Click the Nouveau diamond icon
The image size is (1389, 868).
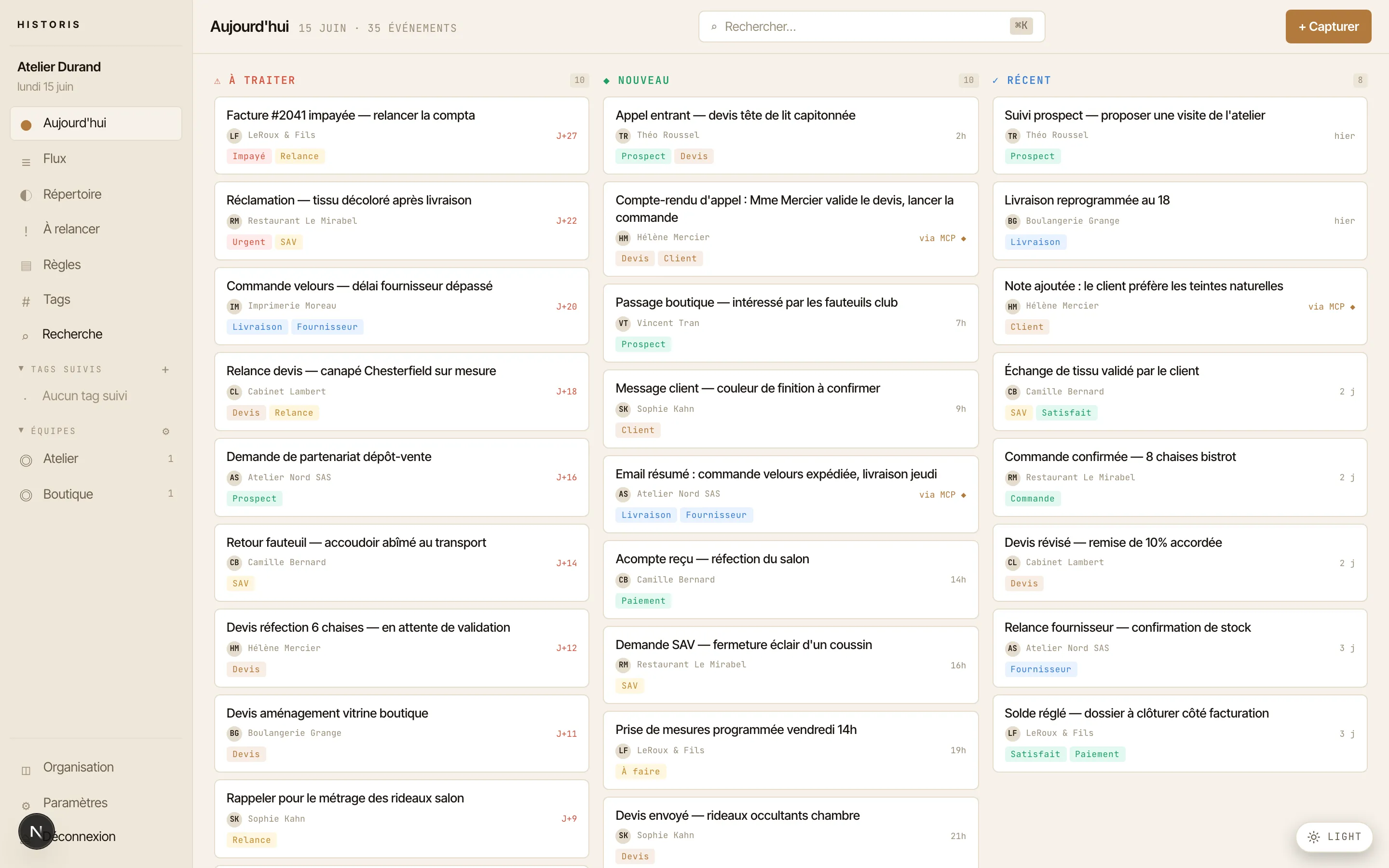click(x=607, y=81)
